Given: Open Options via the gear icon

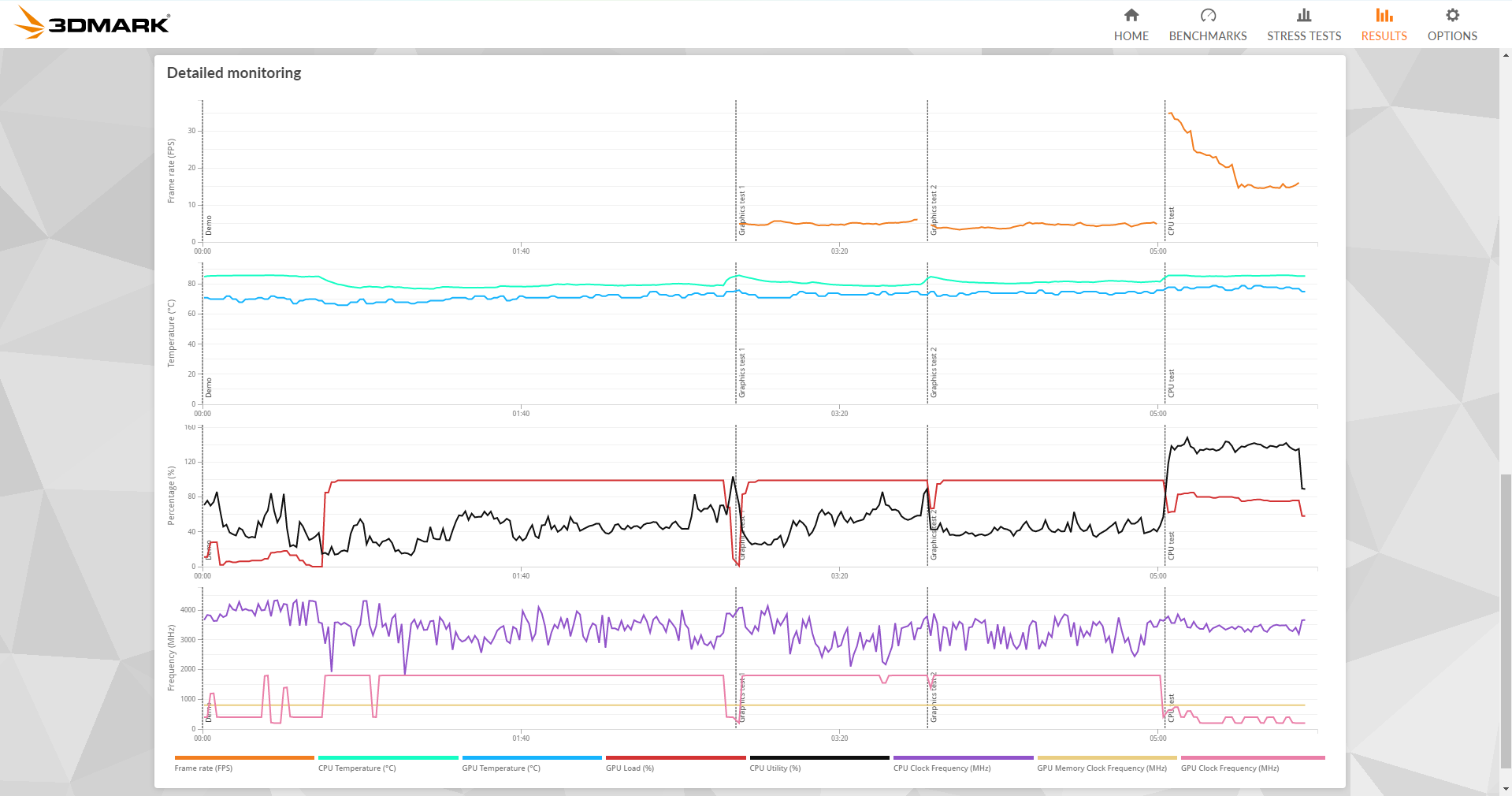Looking at the screenshot, I should pyautogui.click(x=1451, y=15).
